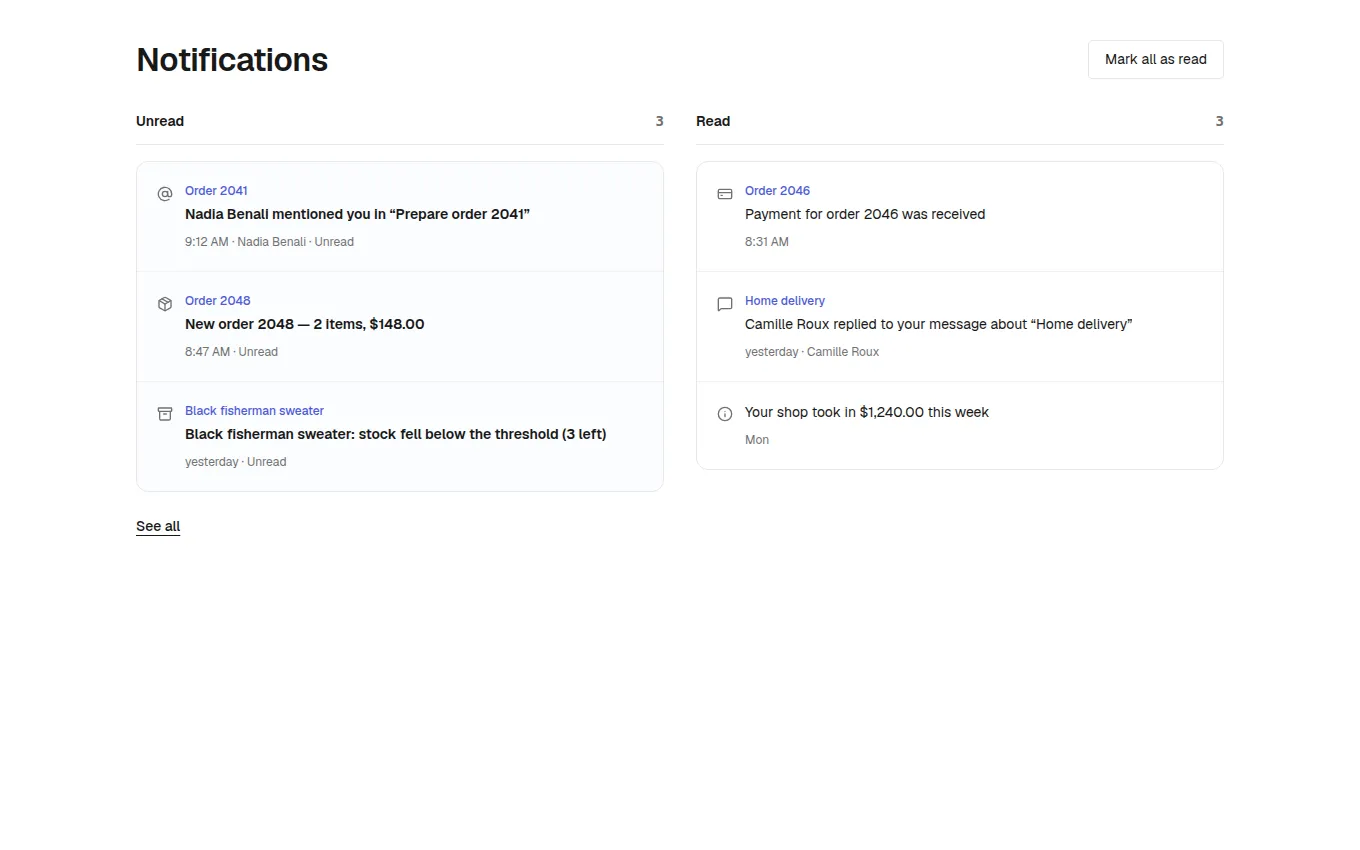Follow the Home delivery link
Image resolution: width=1360 pixels, height=850 pixels.
[785, 301]
